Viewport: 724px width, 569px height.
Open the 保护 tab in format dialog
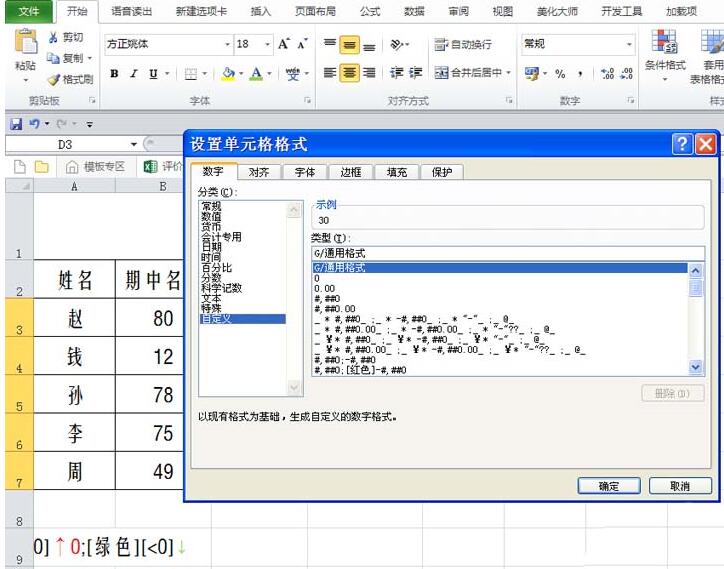pos(441,172)
